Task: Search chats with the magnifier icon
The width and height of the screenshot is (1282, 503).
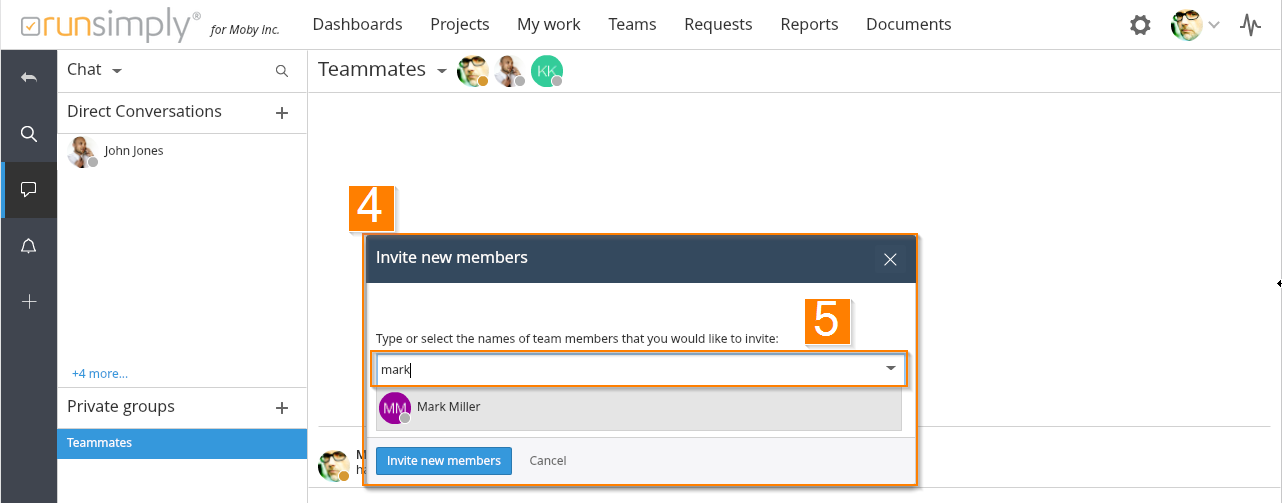Action: point(282,71)
